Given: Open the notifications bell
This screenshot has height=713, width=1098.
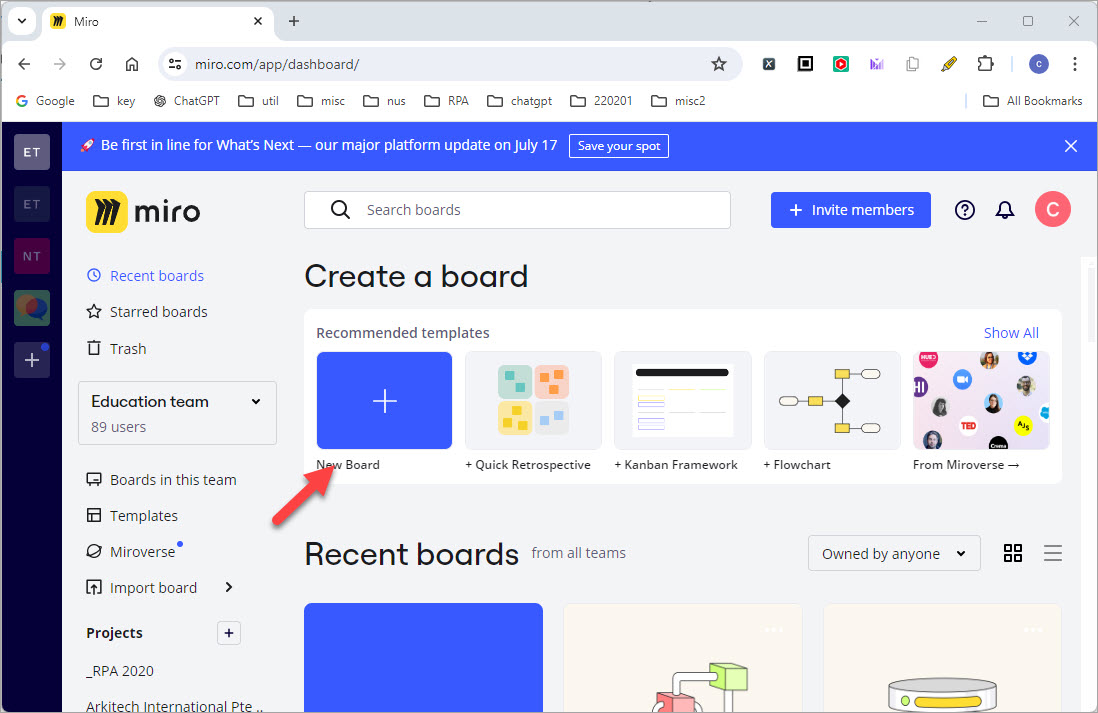Looking at the screenshot, I should (x=1005, y=210).
